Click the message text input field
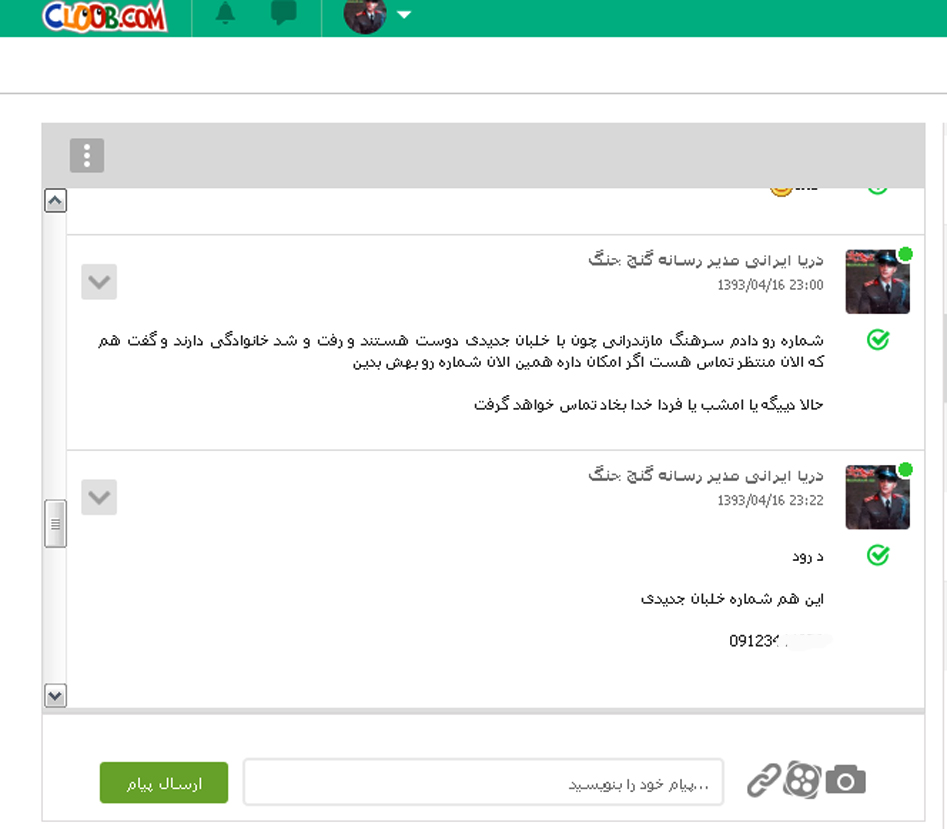 point(483,783)
